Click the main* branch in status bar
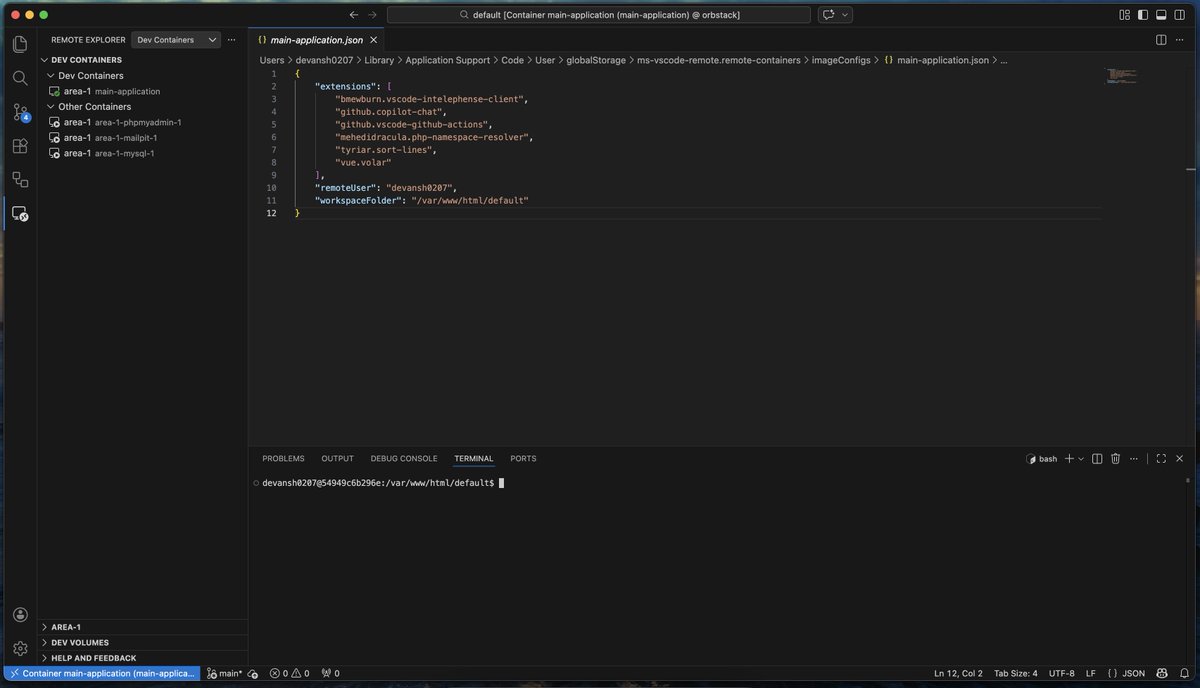The height and width of the screenshot is (688, 1200). point(225,674)
